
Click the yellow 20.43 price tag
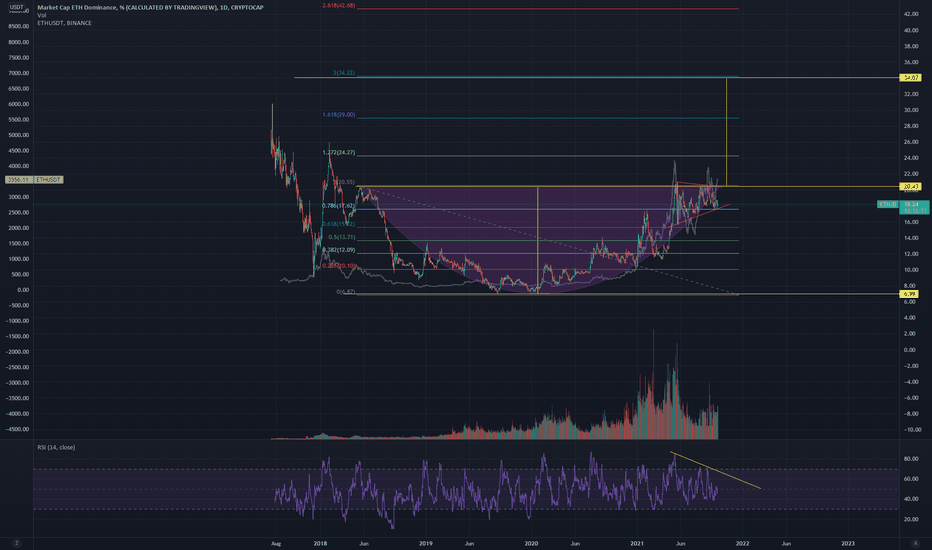(x=910, y=187)
